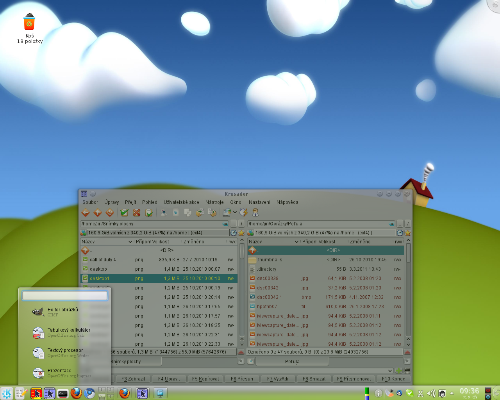Click the green checkmark select-files icon
This screenshot has width=500, height=400.
pos(125,212)
